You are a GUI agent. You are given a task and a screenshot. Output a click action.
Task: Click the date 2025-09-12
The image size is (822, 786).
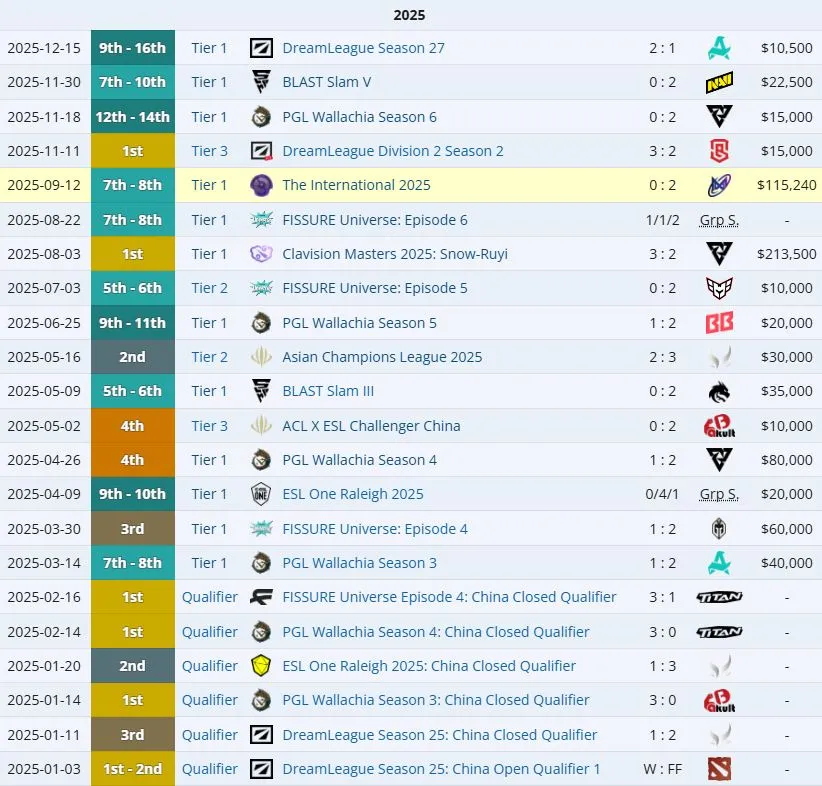(x=44, y=185)
